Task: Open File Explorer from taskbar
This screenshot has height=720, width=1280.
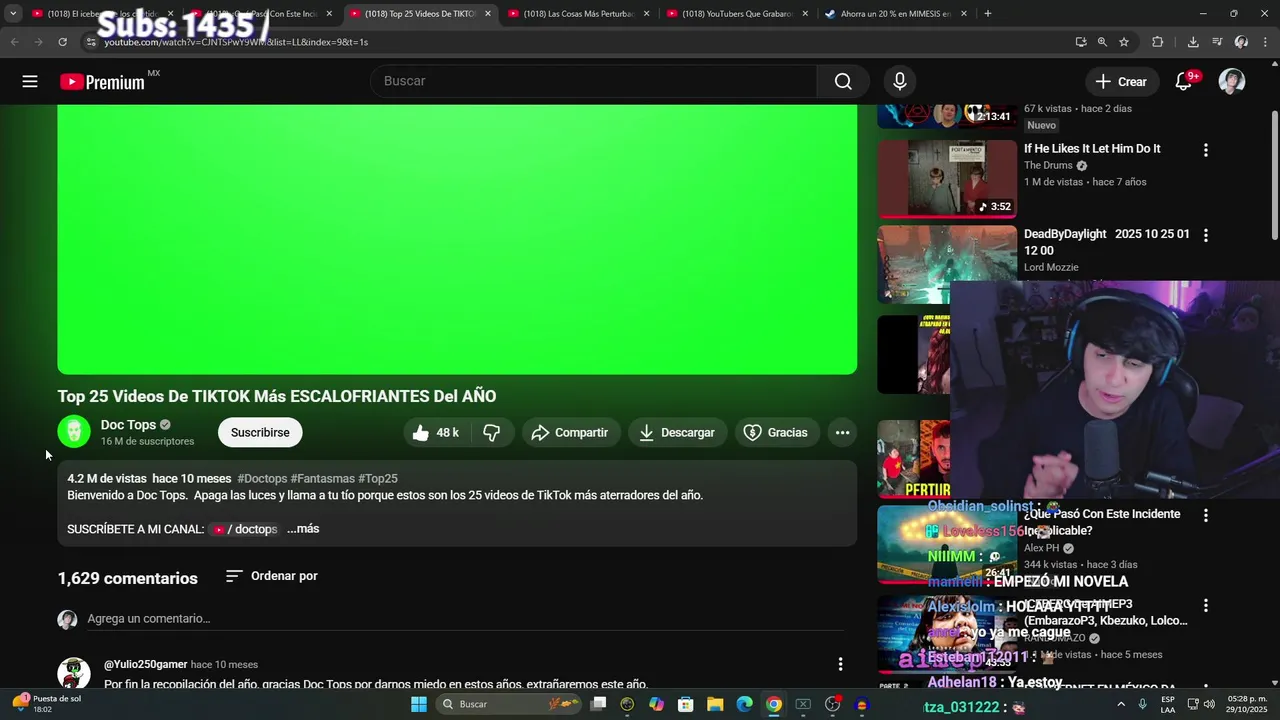Action: (x=715, y=704)
